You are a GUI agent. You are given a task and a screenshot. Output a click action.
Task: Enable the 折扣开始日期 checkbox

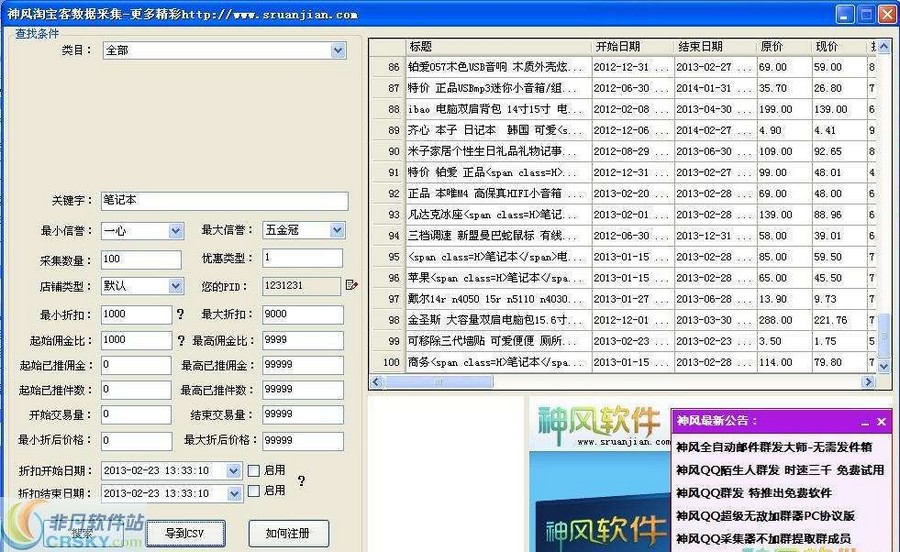[x=254, y=471]
